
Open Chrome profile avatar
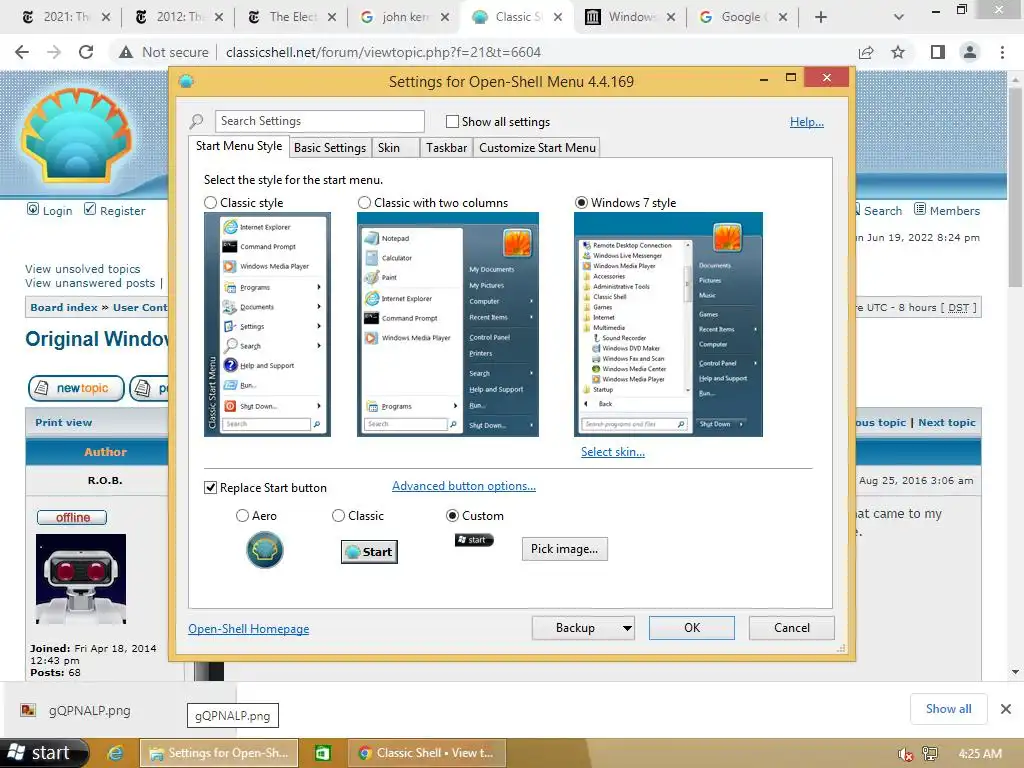pos(970,52)
